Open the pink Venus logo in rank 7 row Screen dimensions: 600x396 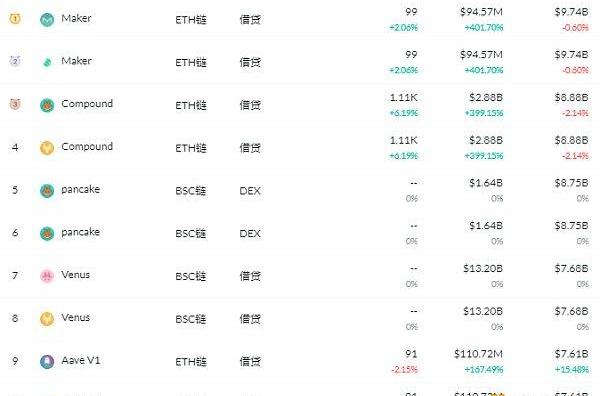pos(47,276)
